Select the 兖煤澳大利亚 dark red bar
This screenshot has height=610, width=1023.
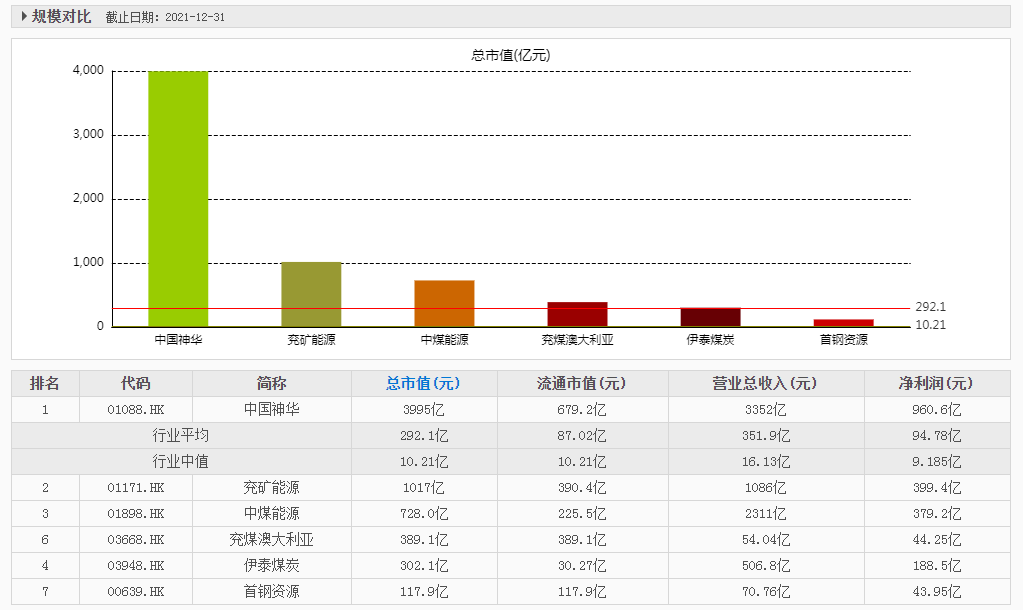click(x=577, y=314)
